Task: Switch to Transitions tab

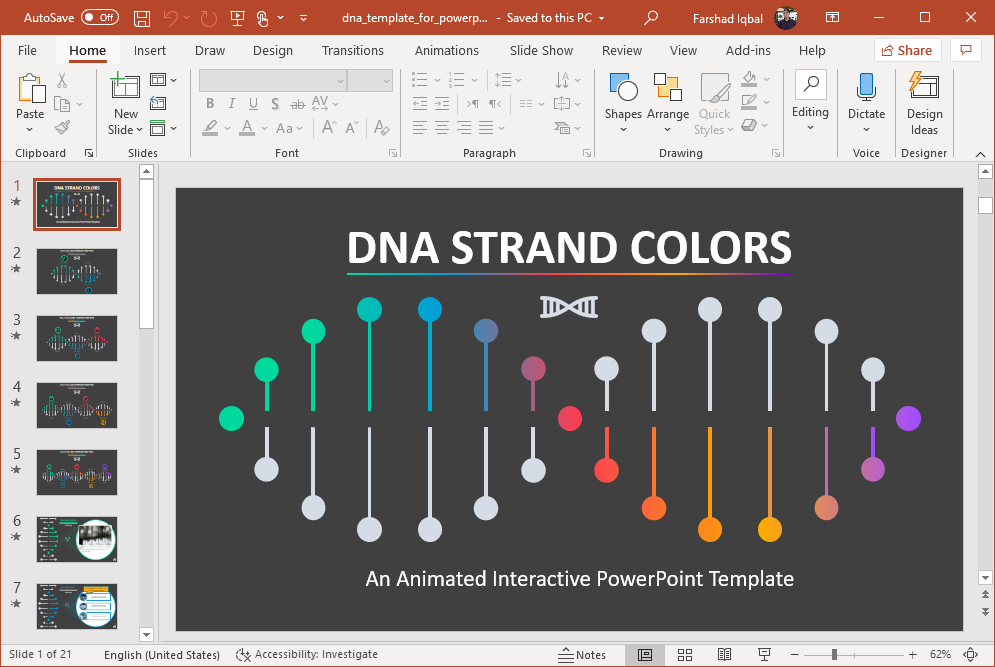Action: tap(353, 50)
